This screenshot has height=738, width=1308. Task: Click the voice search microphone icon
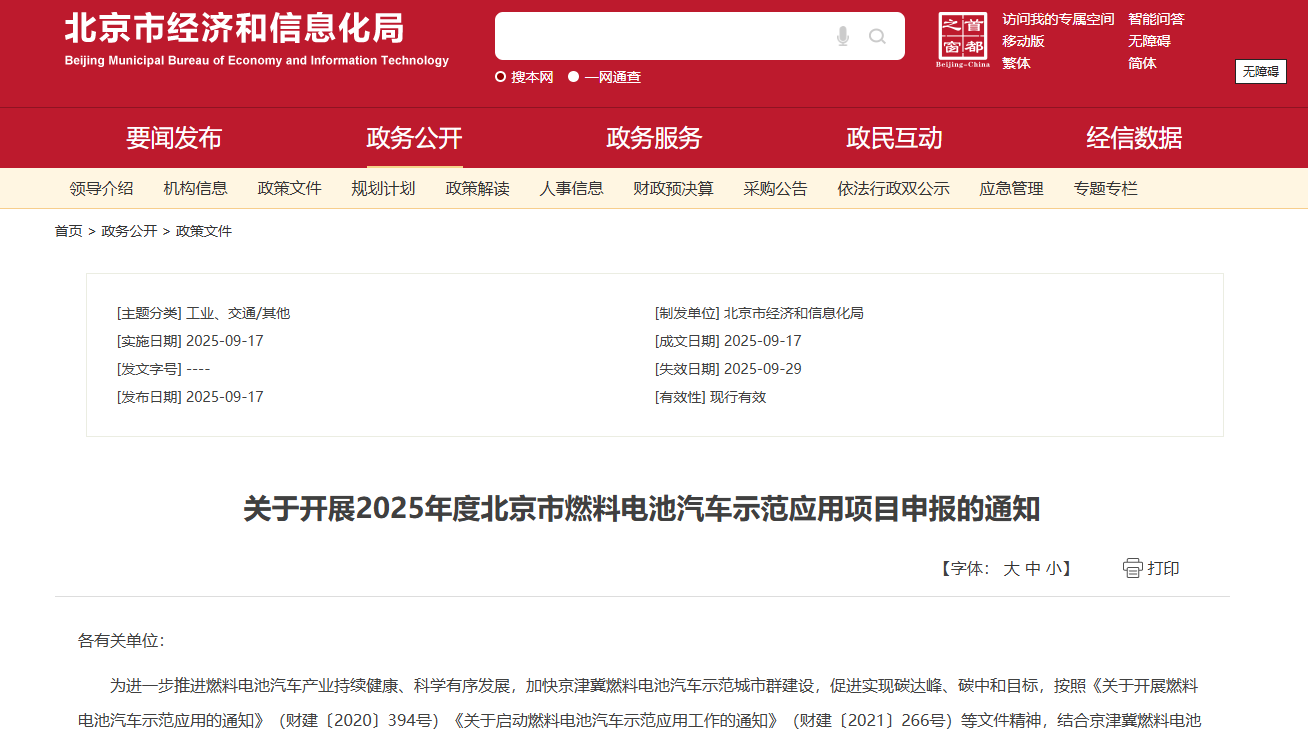pyautogui.click(x=841, y=36)
